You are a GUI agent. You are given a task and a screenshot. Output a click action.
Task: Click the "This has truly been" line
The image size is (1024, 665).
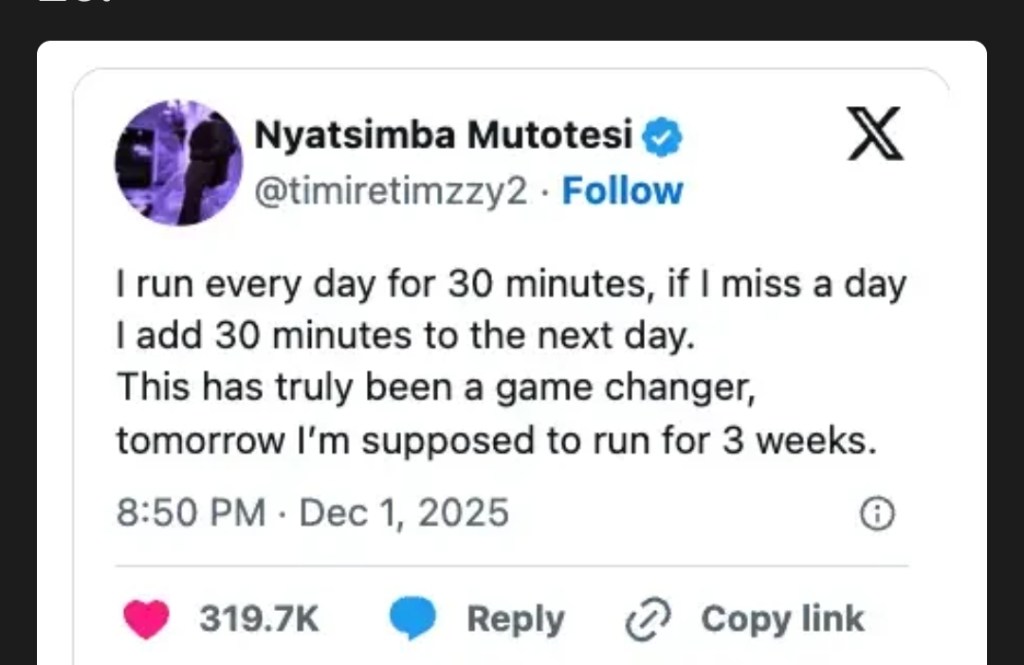click(x=434, y=387)
